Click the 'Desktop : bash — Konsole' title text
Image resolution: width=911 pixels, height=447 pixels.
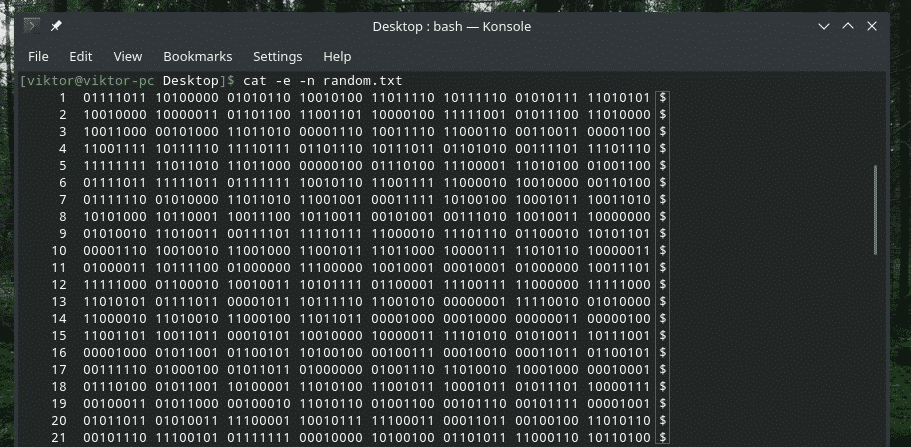[x=451, y=27]
